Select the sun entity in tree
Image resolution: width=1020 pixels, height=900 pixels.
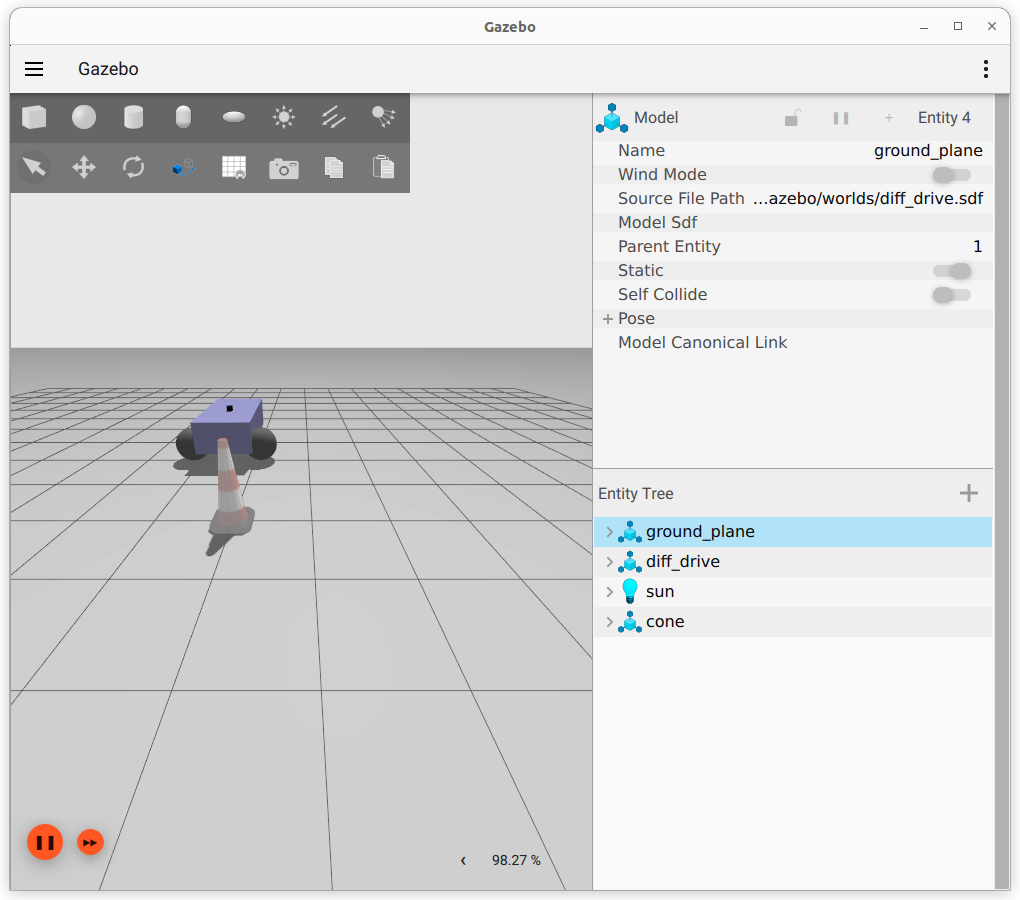(660, 592)
